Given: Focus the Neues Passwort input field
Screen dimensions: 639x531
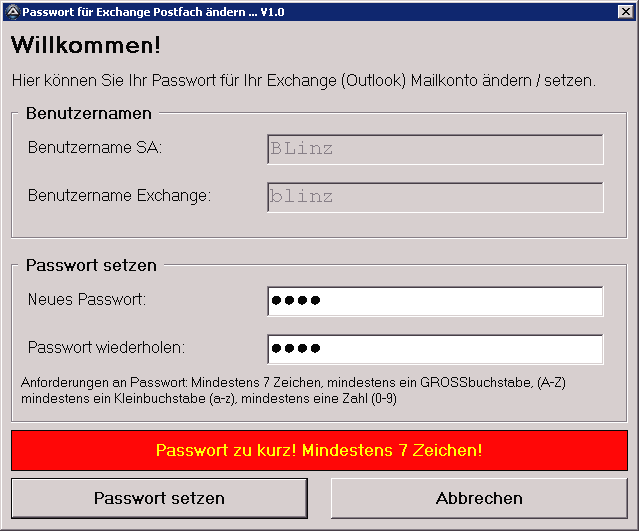Looking at the screenshot, I should point(435,301).
